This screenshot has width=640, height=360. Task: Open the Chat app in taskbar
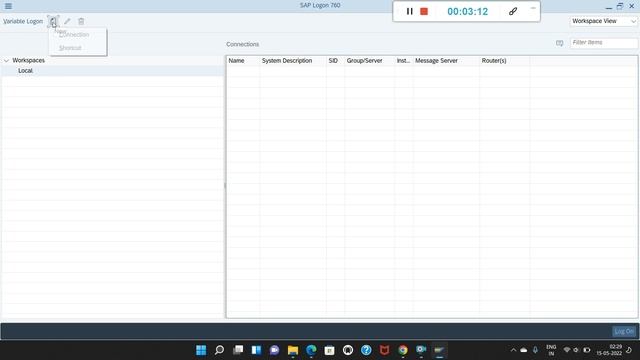pyautogui.click(x=274, y=350)
